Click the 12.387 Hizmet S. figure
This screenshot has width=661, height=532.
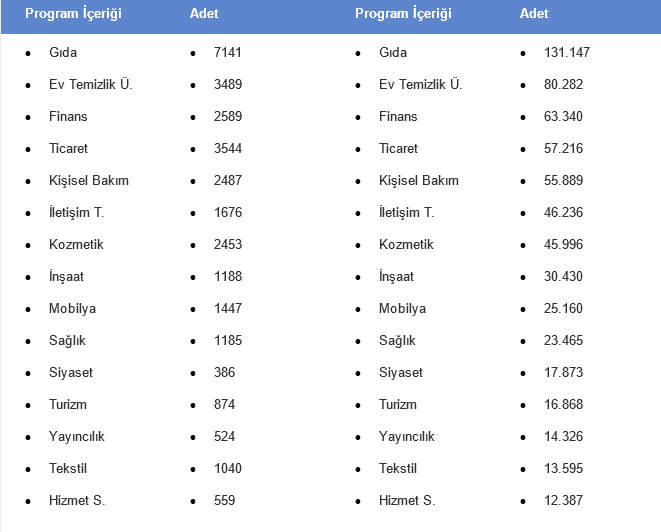pos(563,500)
